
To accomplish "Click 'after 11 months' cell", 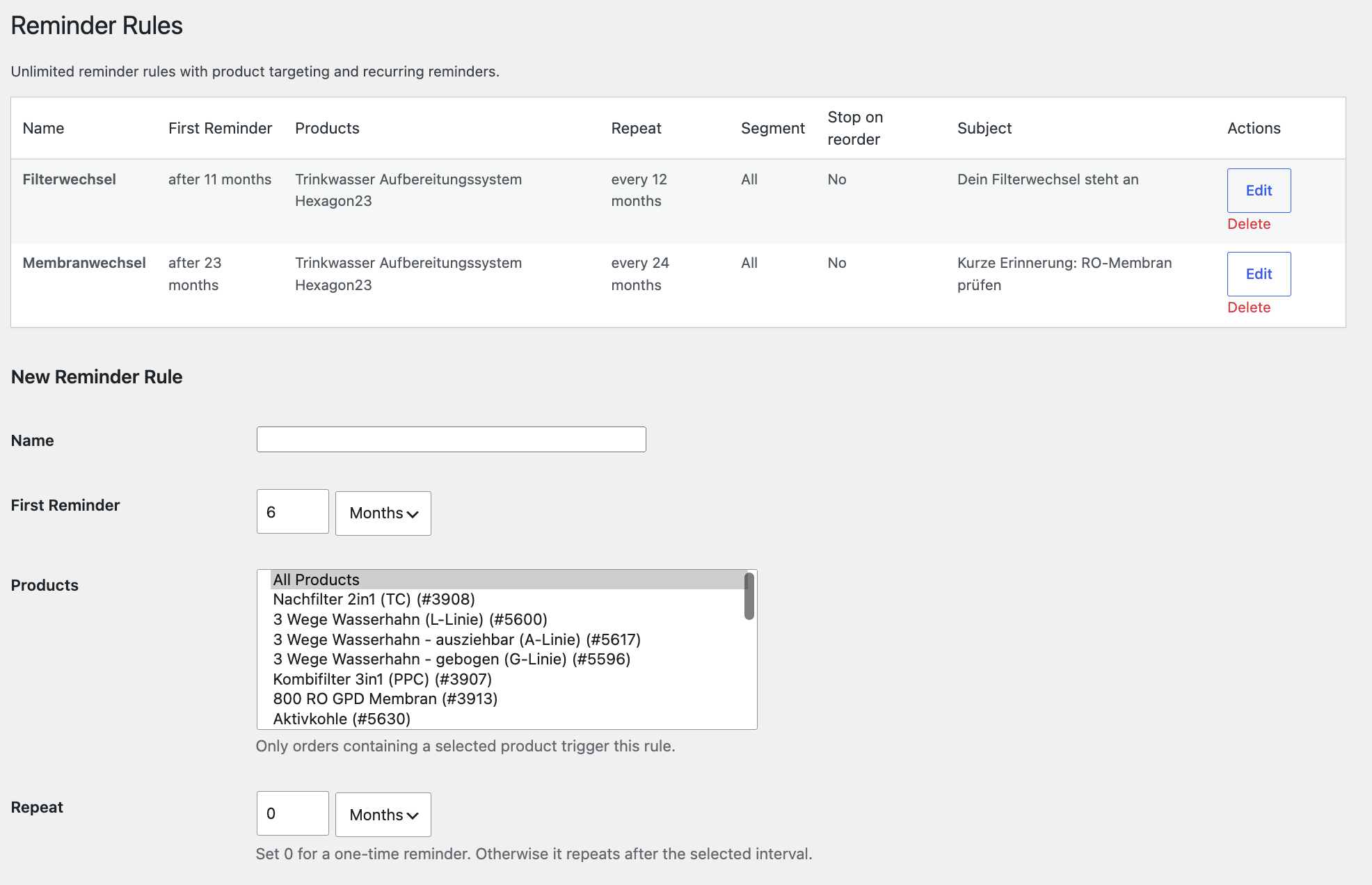I will coord(220,180).
